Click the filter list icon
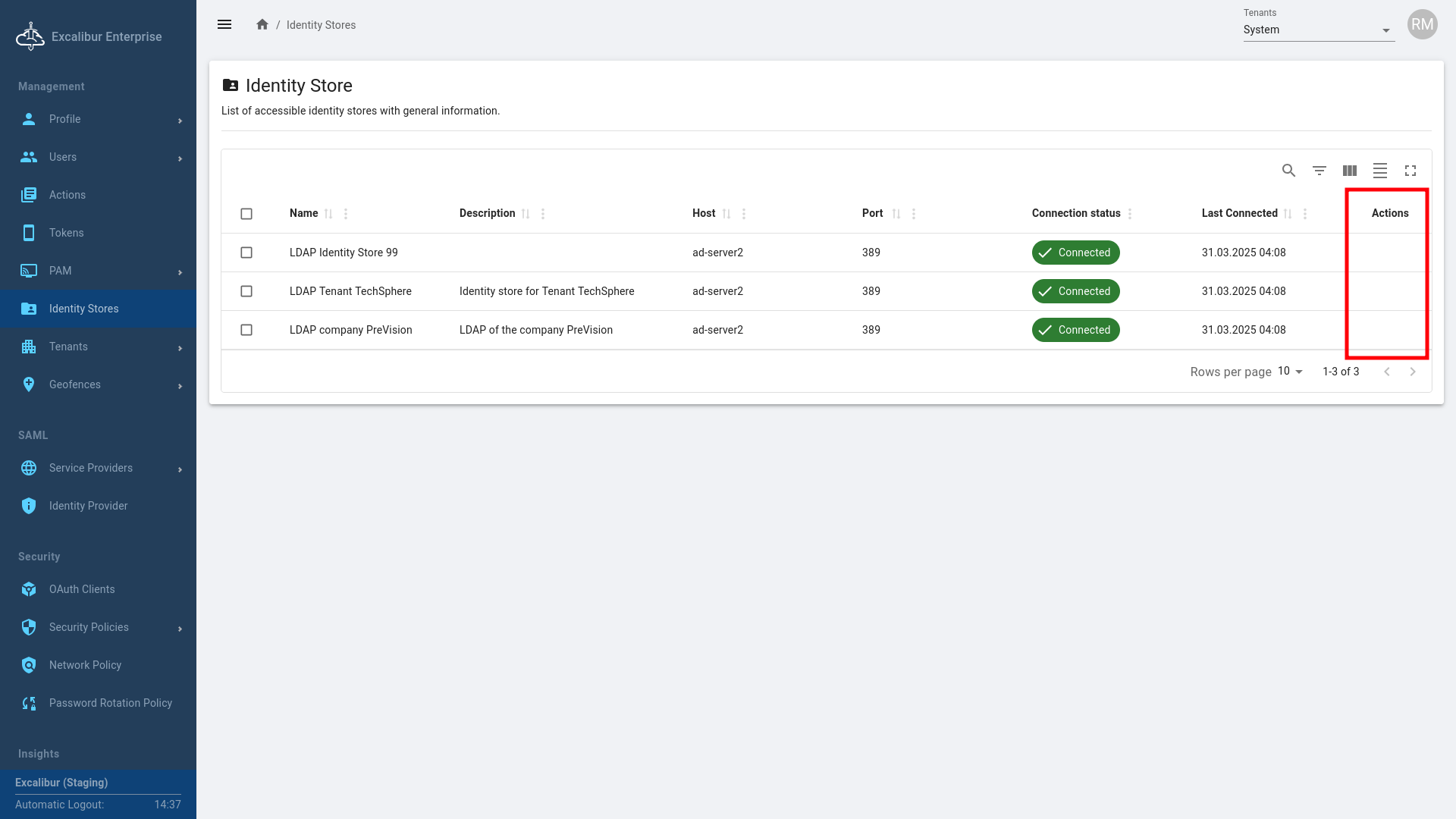The height and width of the screenshot is (819, 1456). (x=1319, y=171)
